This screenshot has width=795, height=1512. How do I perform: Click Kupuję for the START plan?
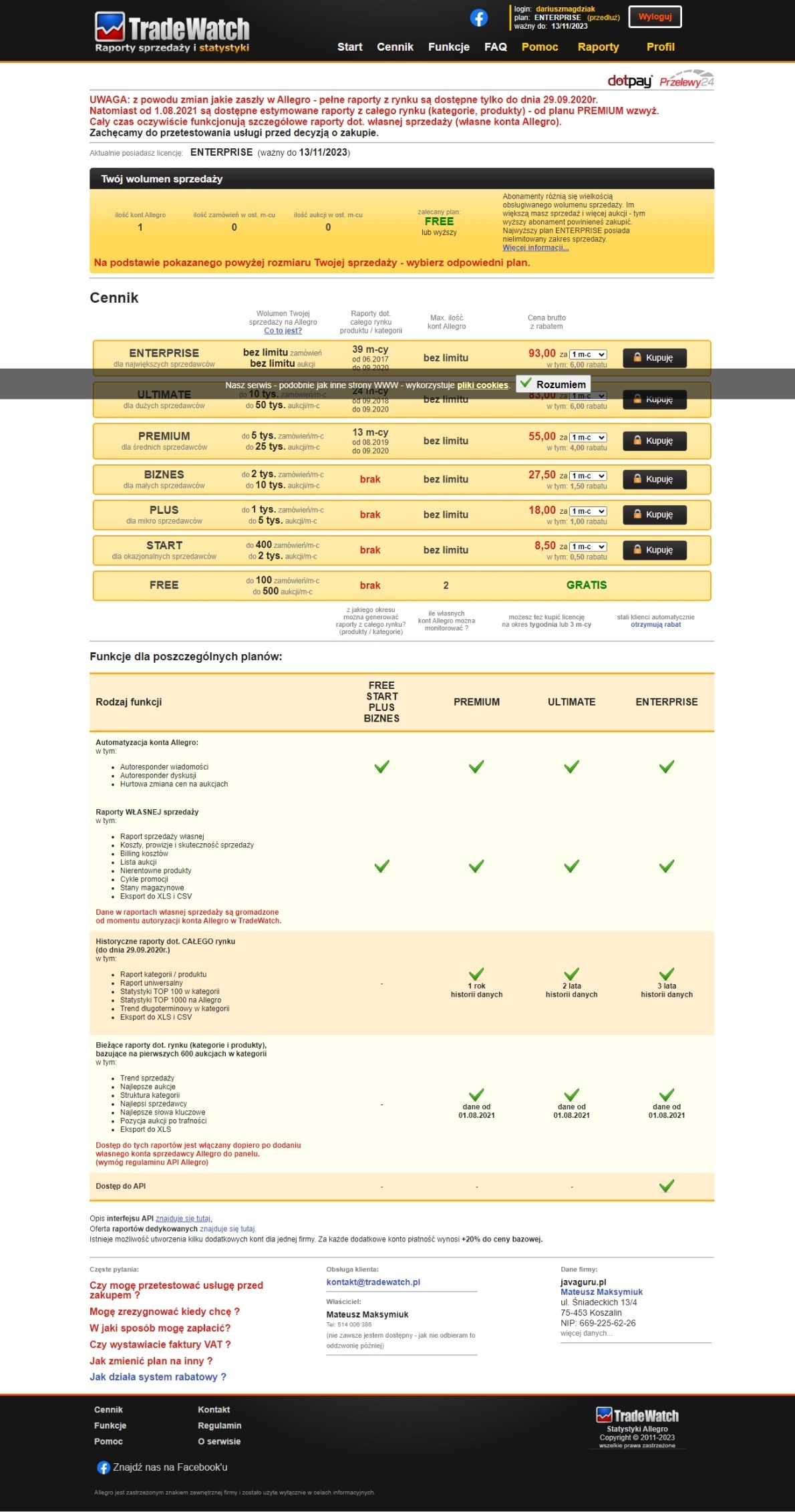tap(654, 550)
